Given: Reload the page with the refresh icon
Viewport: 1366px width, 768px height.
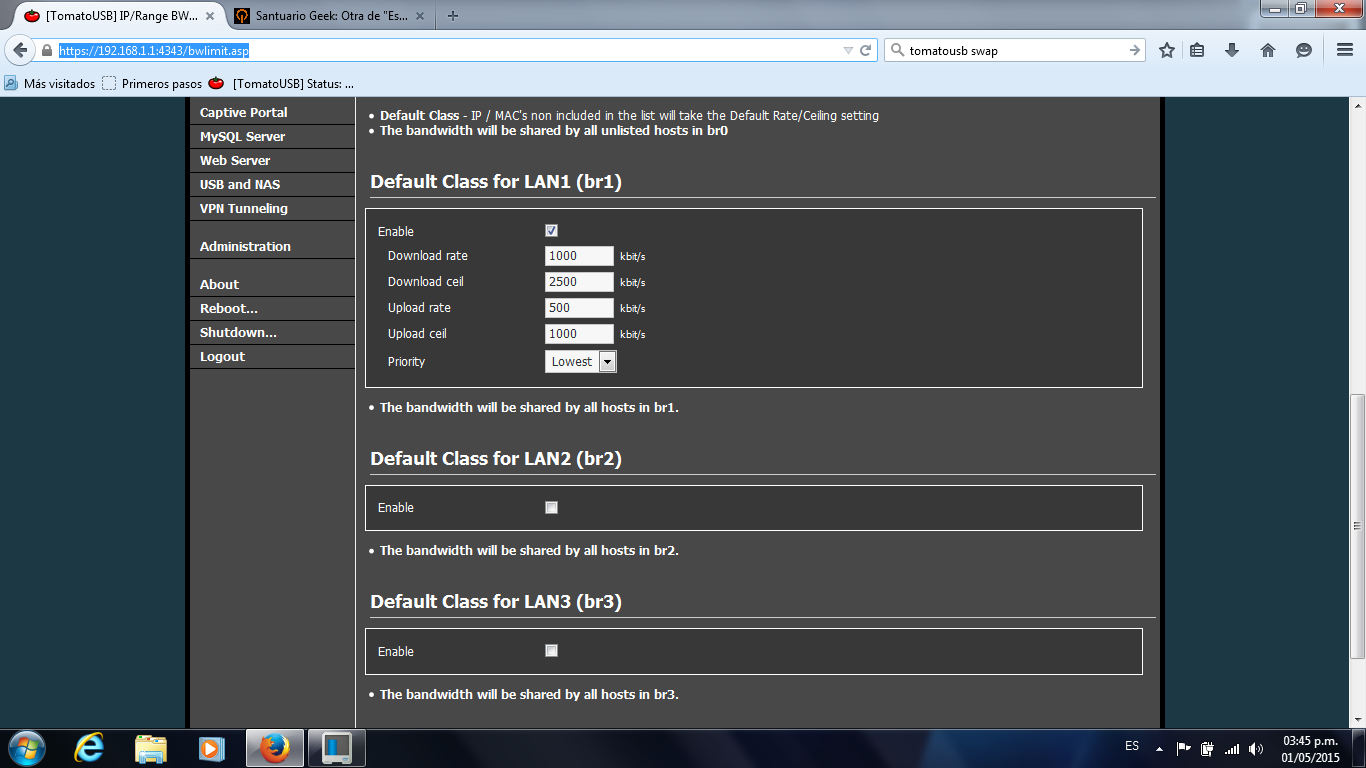Looking at the screenshot, I should click(x=866, y=50).
